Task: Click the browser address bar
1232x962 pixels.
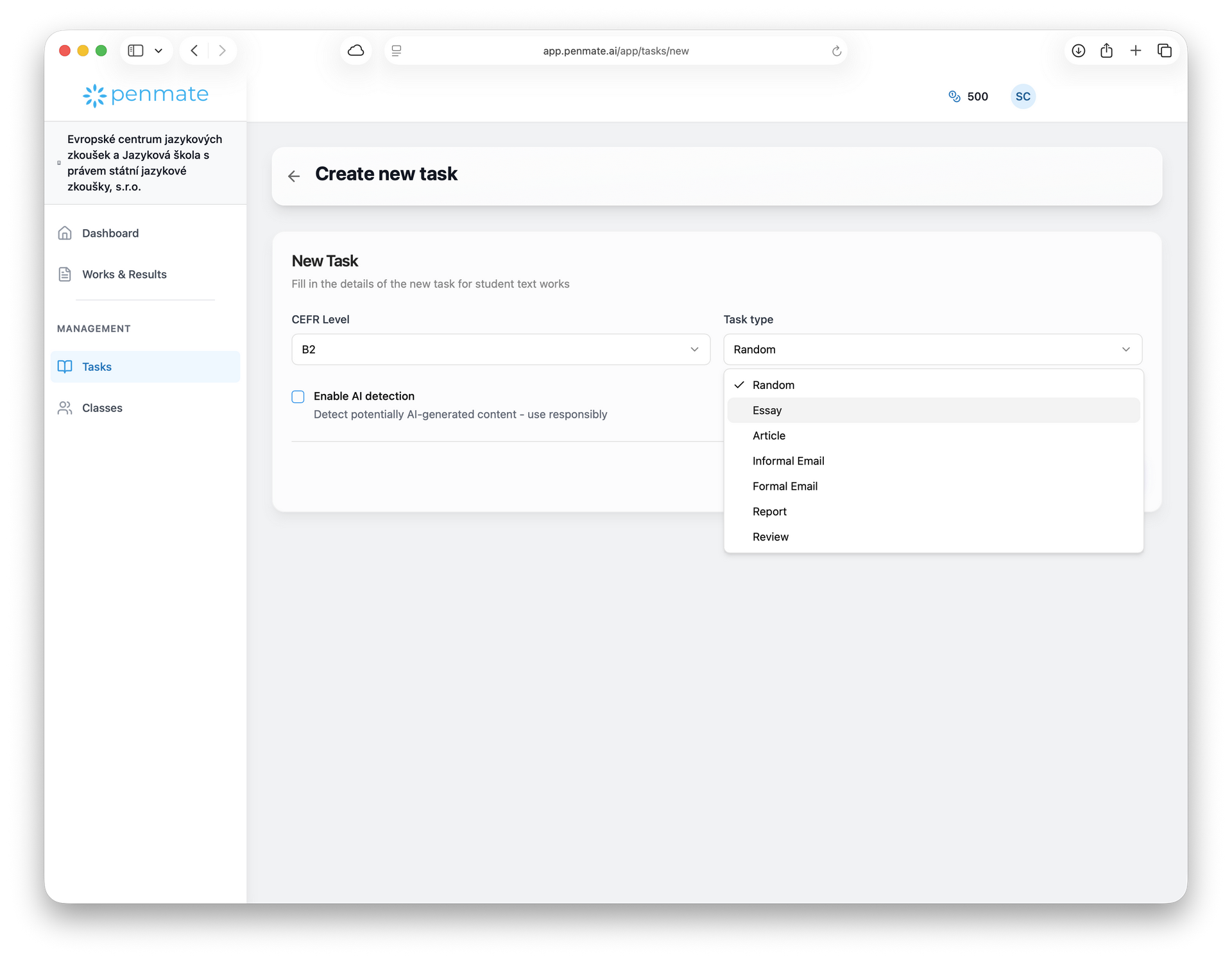Action: pos(615,51)
